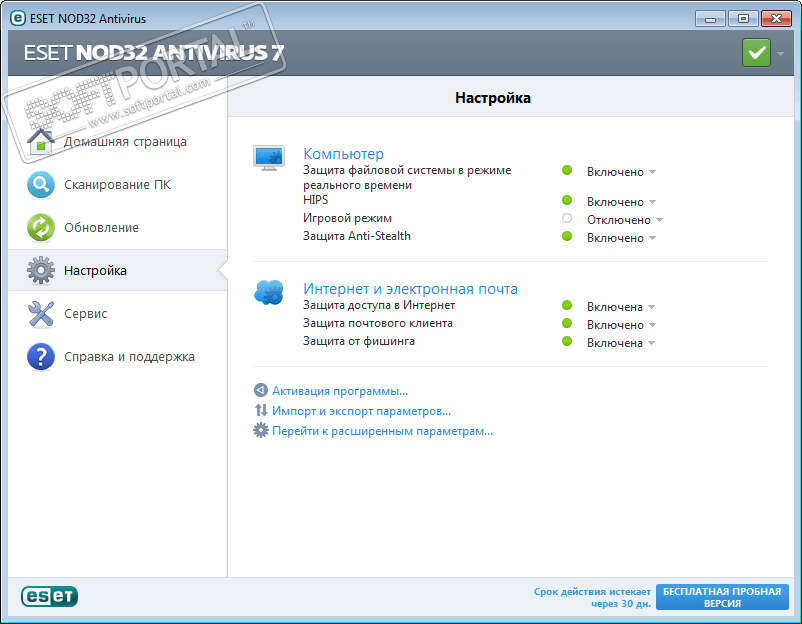The image size is (802, 624).
Task: Click the Компьютер monitor icon
Action: pyautogui.click(x=269, y=158)
